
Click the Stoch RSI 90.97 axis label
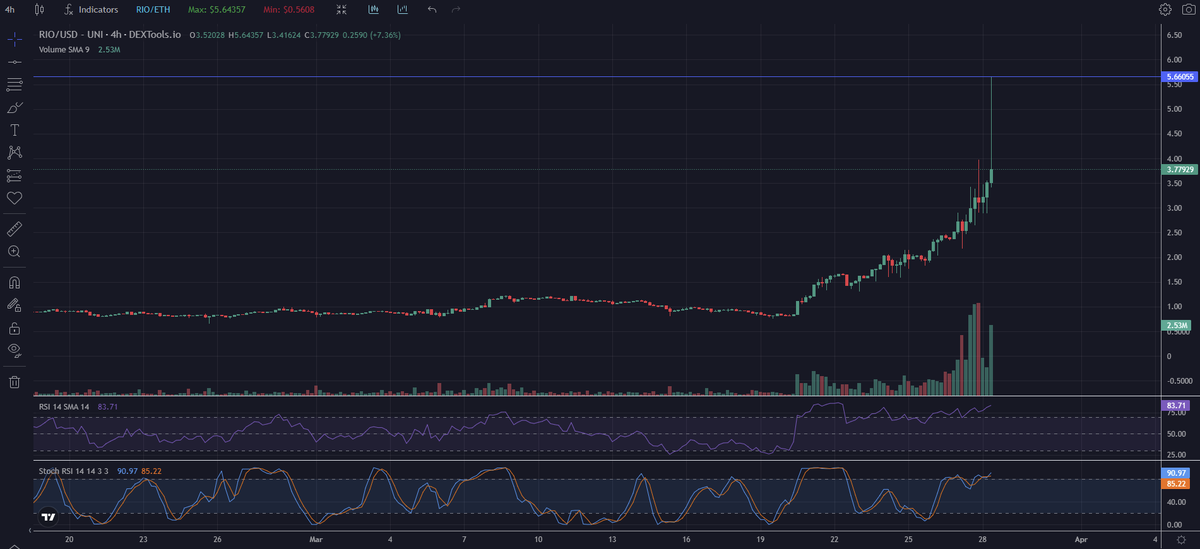point(1175,472)
